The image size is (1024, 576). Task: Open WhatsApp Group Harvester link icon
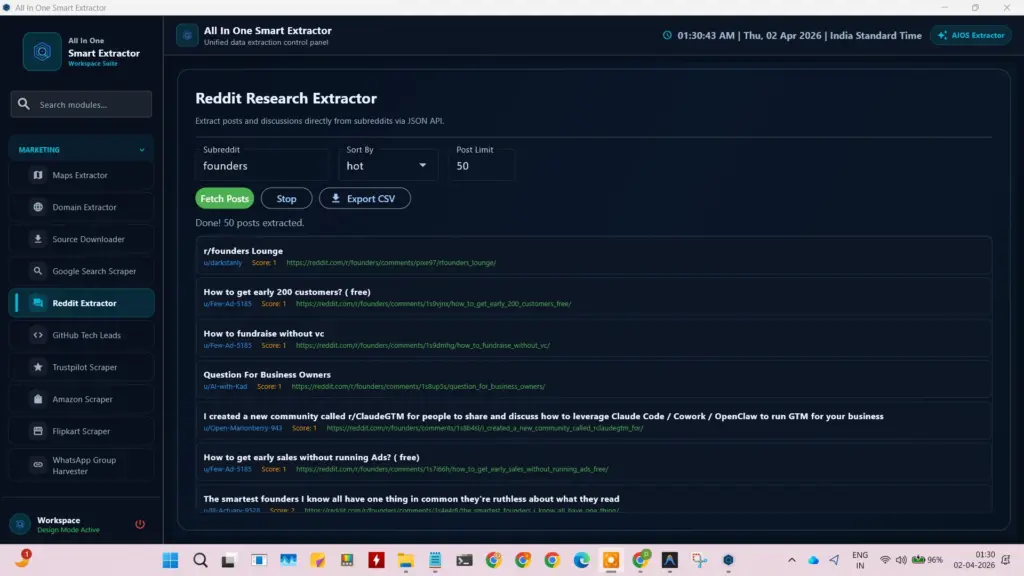pyautogui.click(x=38, y=465)
